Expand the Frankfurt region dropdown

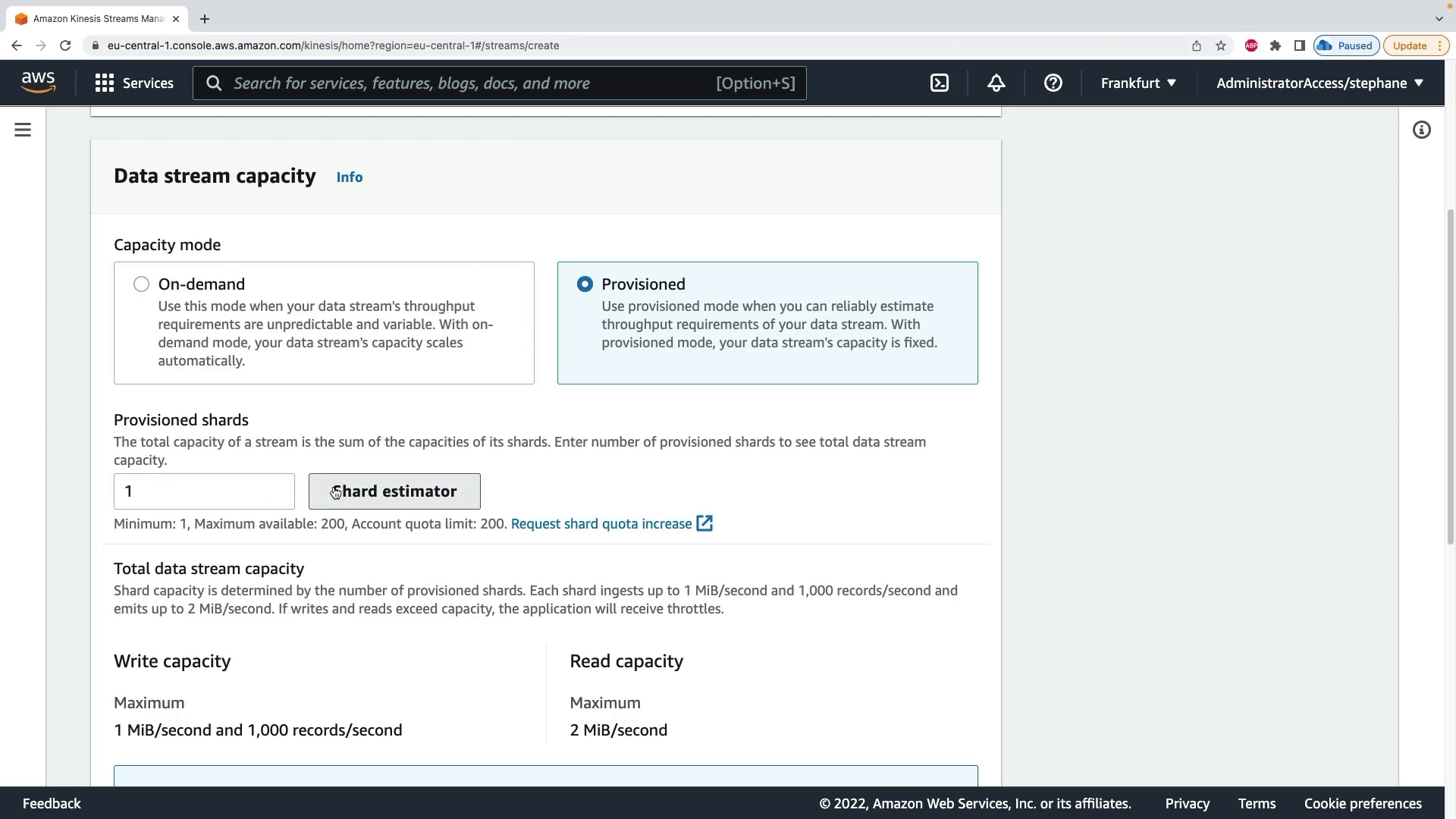pyautogui.click(x=1138, y=83)
